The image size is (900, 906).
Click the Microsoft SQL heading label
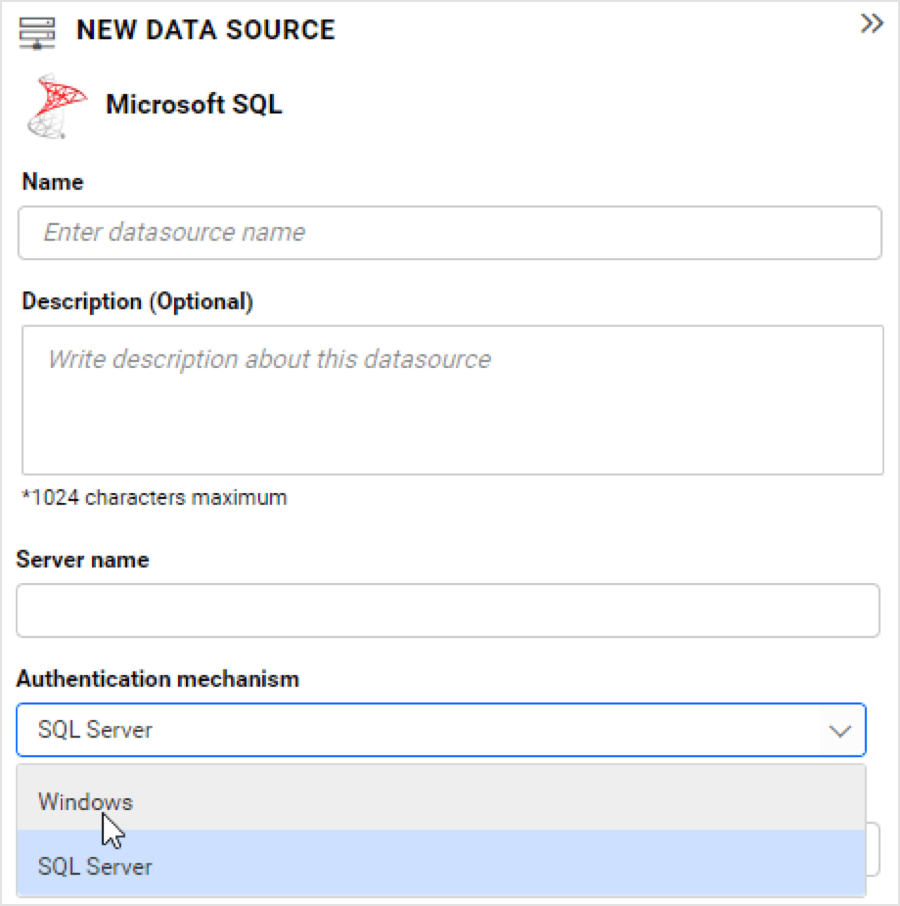pos(194,104)
